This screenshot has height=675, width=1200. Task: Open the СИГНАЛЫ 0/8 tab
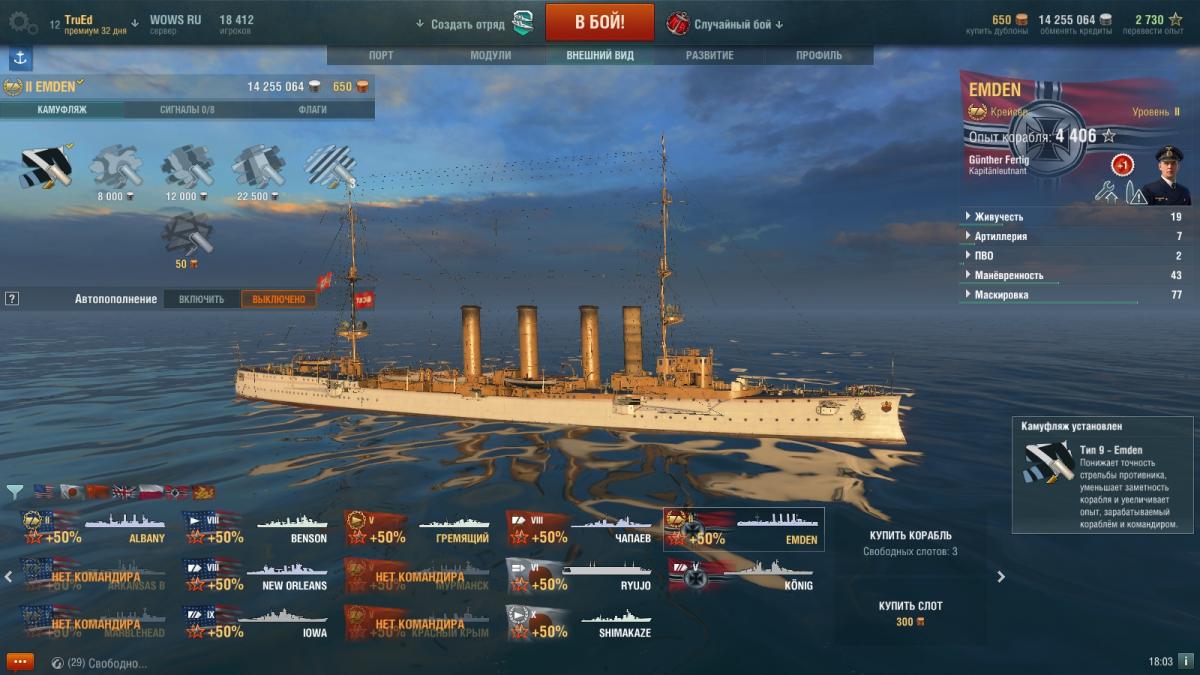tap(187, 109)
